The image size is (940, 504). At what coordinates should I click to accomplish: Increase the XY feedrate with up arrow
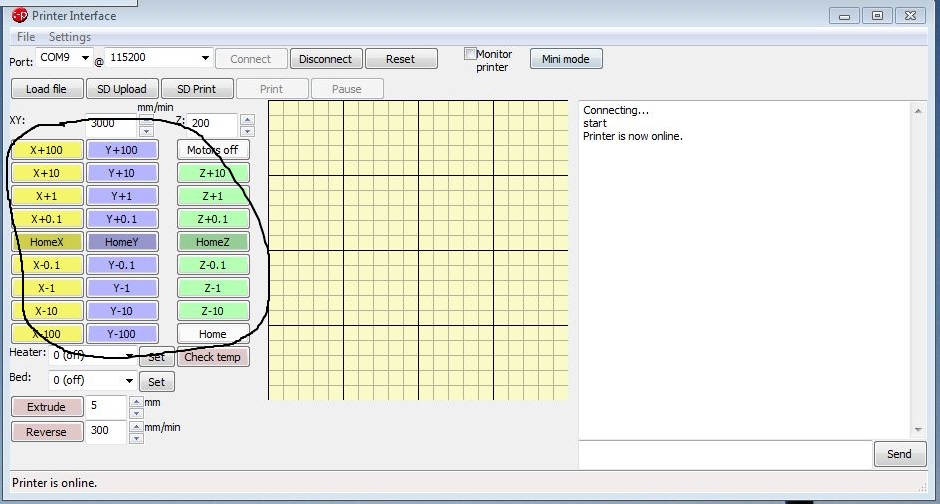click(x=147, y=119)
